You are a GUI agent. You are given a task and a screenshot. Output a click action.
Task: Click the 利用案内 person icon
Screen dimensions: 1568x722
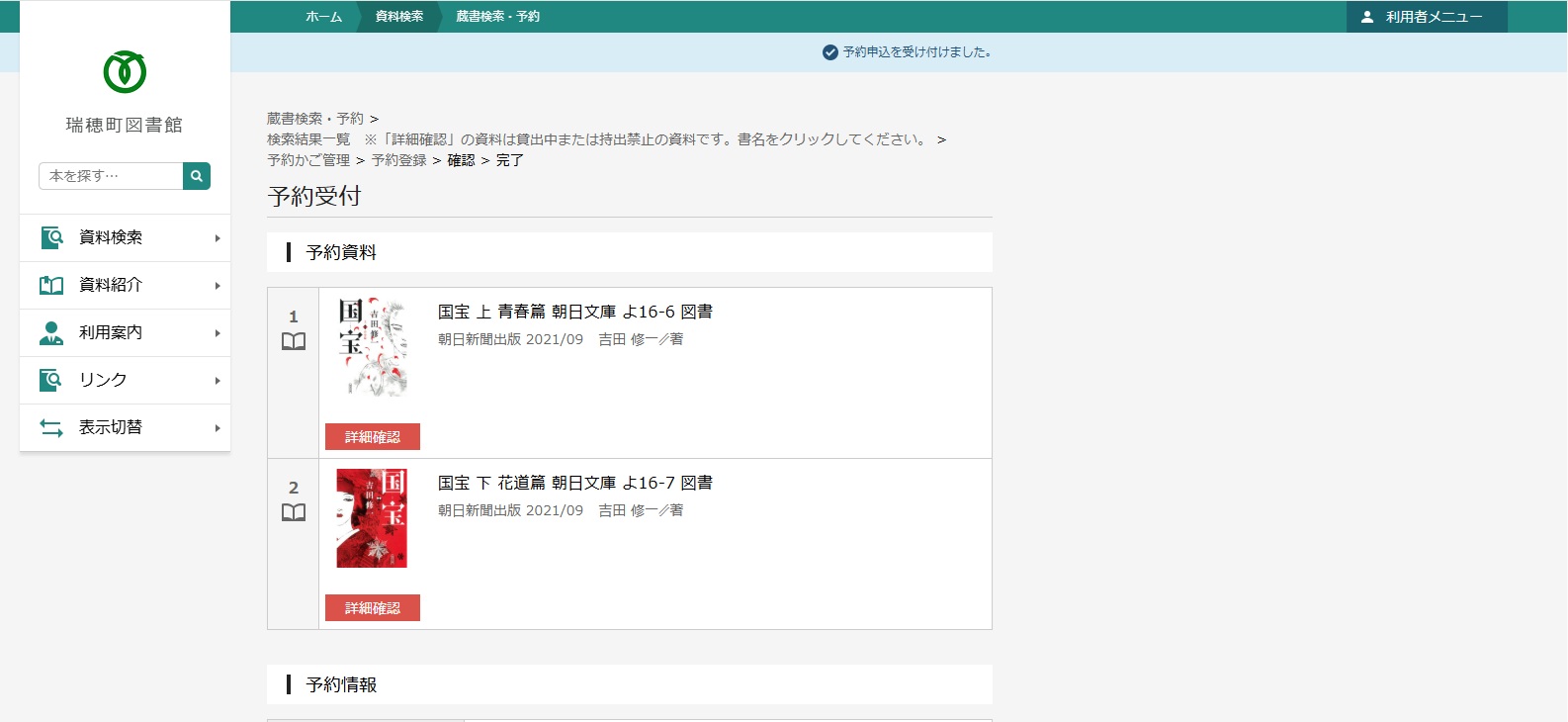click(51, 332)
